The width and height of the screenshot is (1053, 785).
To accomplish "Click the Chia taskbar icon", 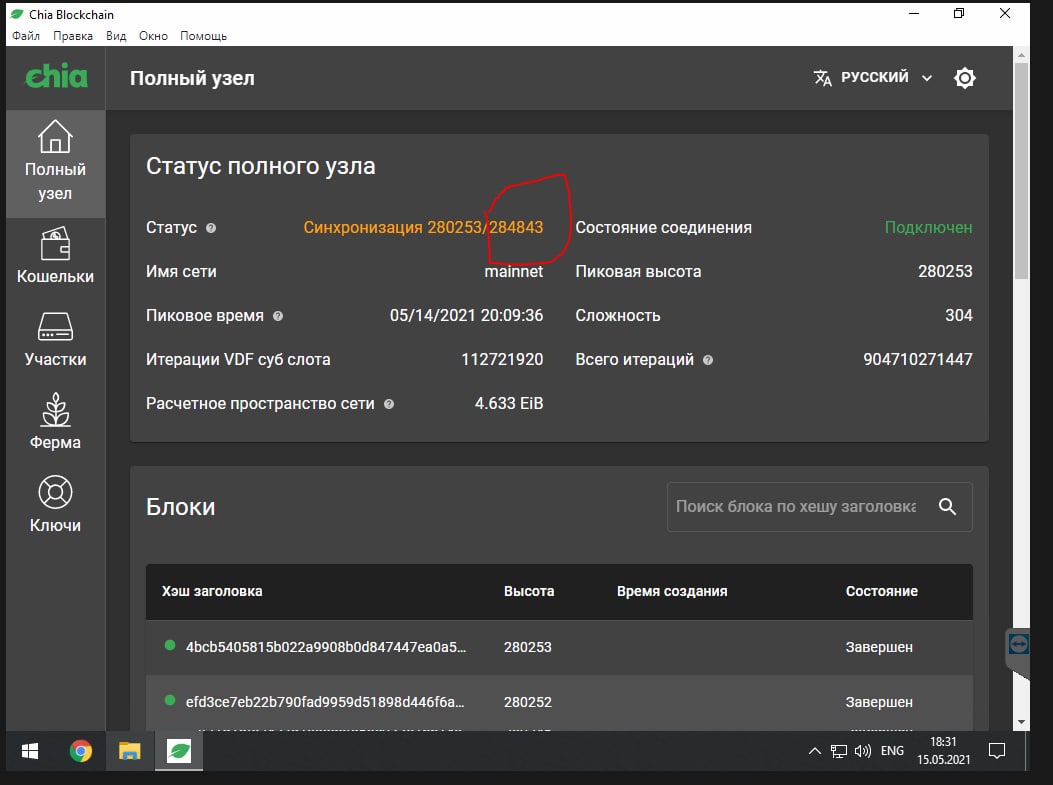I will pyautogui.click(x=179, y=751).
